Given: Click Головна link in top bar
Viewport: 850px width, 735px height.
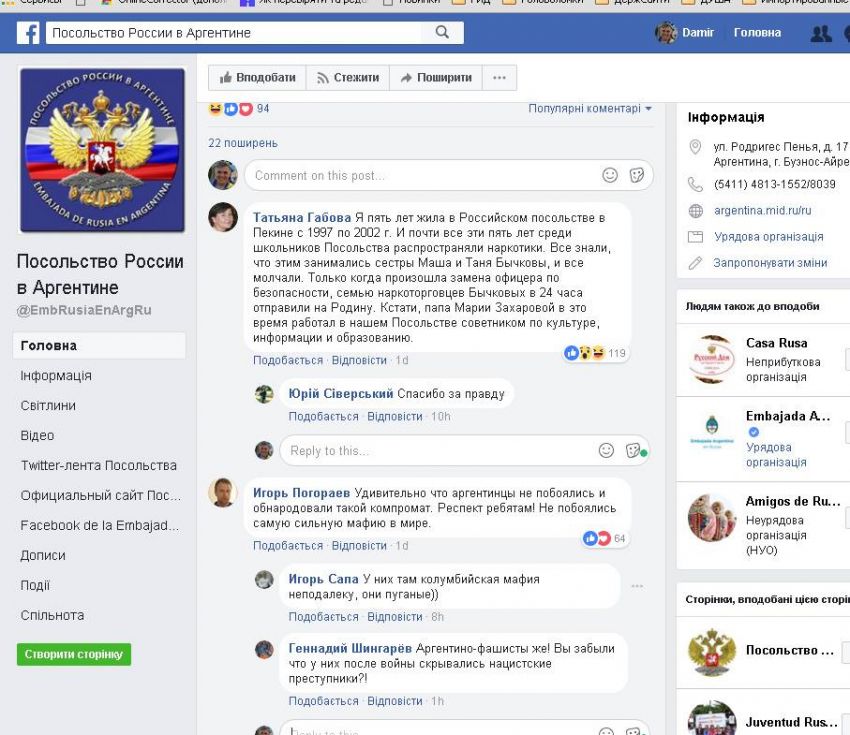Looking at the screenshot, I should click(757, 33).
